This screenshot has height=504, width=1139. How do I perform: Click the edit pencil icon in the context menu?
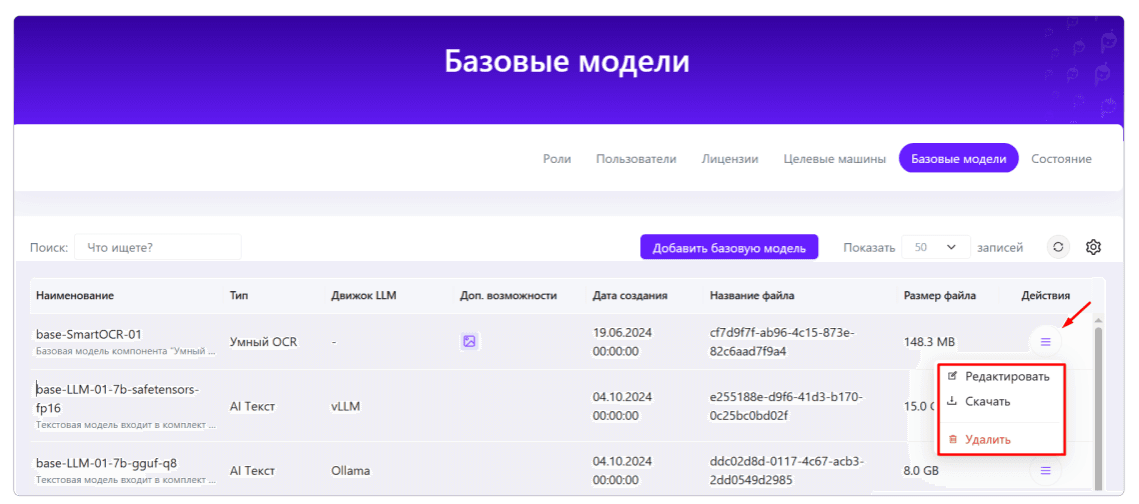[x=952, y=376]
